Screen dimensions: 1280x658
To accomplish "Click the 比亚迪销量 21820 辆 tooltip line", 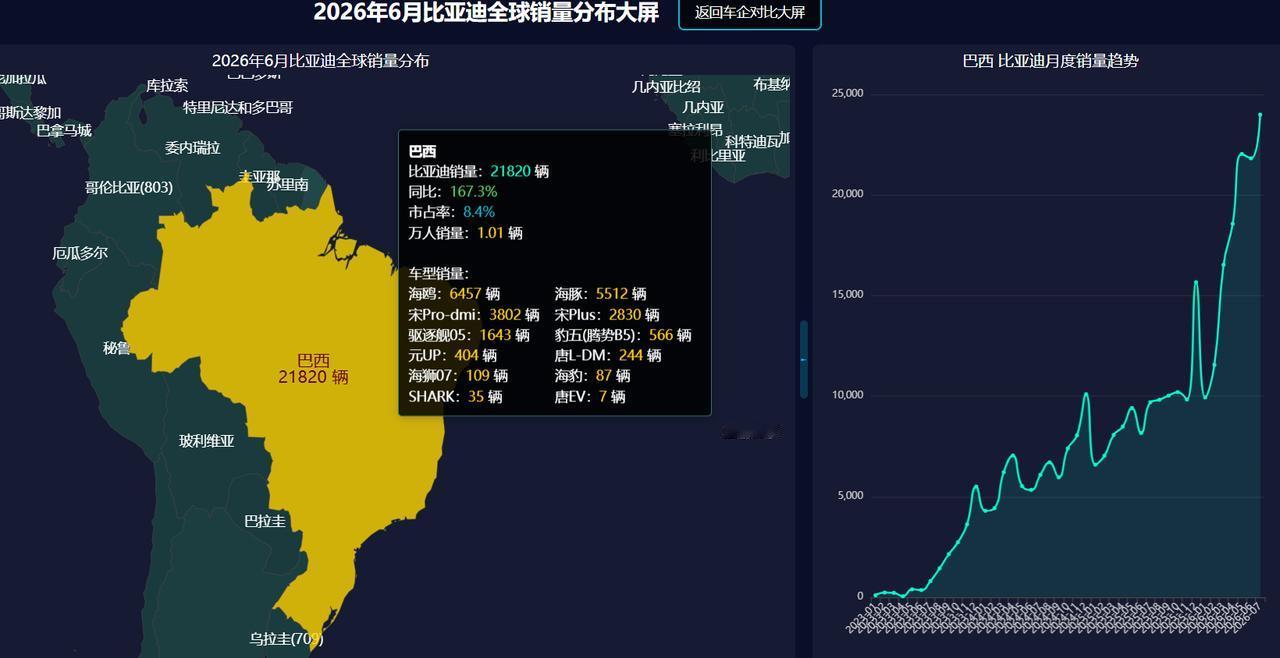I will click(479, 171).
